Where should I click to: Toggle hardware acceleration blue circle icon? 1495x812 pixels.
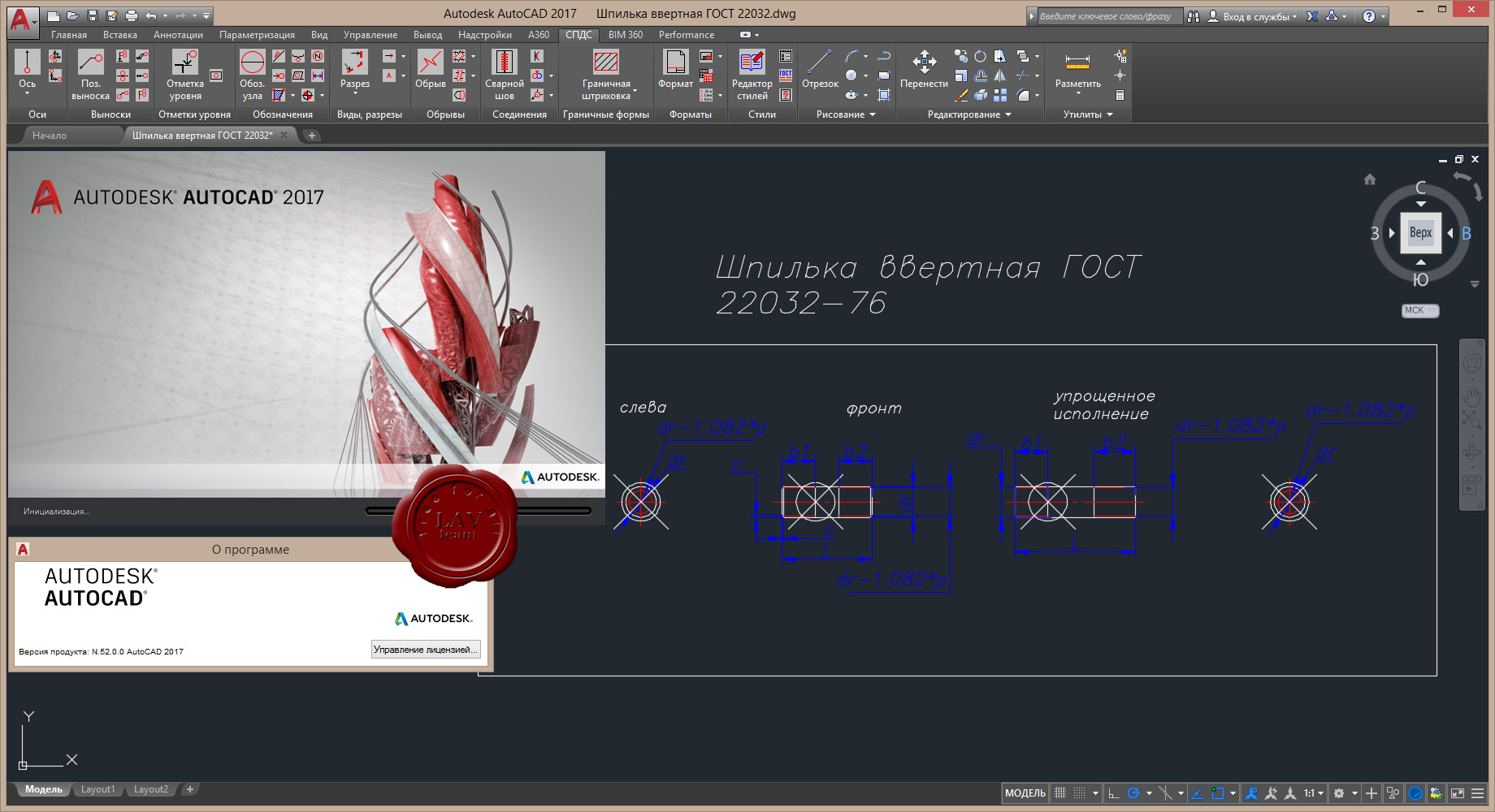click(x=1415, y=793)
